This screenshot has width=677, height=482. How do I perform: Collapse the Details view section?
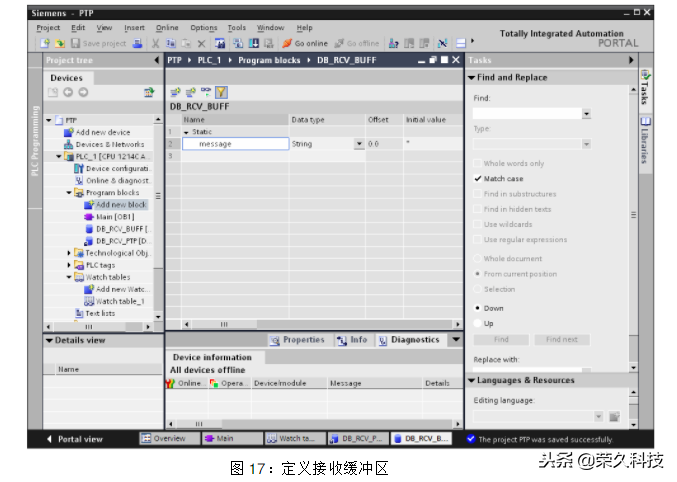click(x=49, y=340)
